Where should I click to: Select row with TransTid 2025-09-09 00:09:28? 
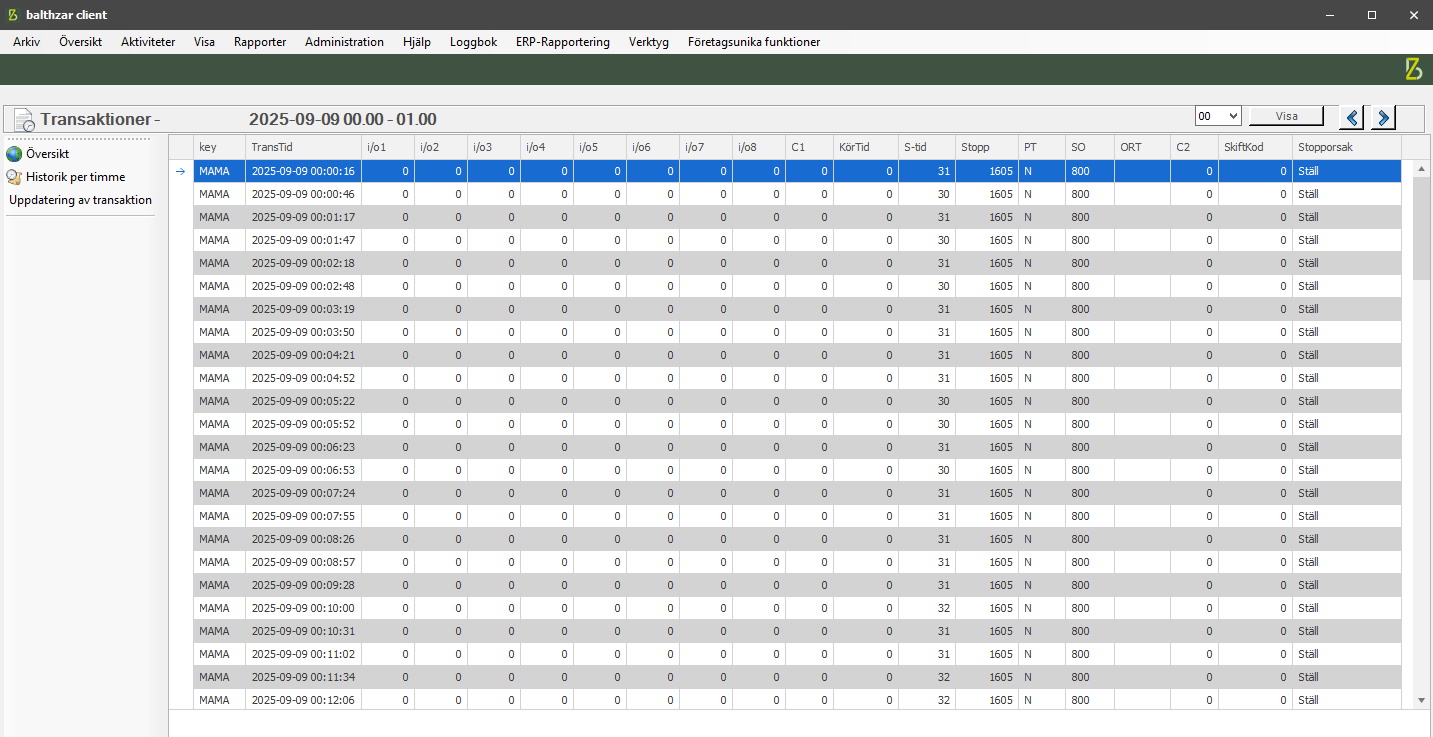[x=797, y=585]
